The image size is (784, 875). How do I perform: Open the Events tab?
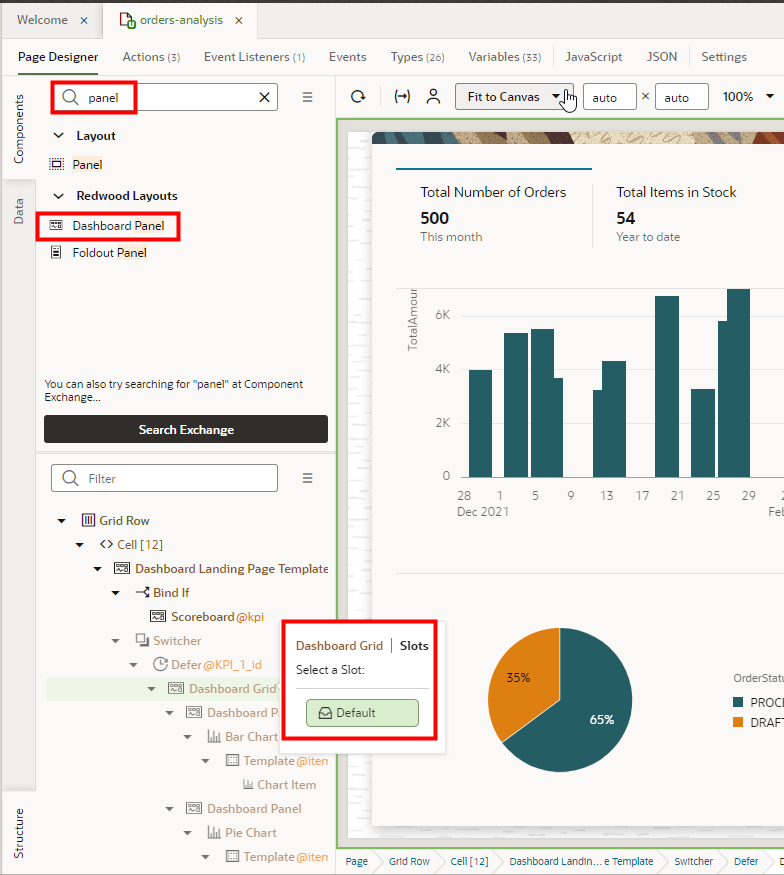pyautogui.click(x=348, y=57)
